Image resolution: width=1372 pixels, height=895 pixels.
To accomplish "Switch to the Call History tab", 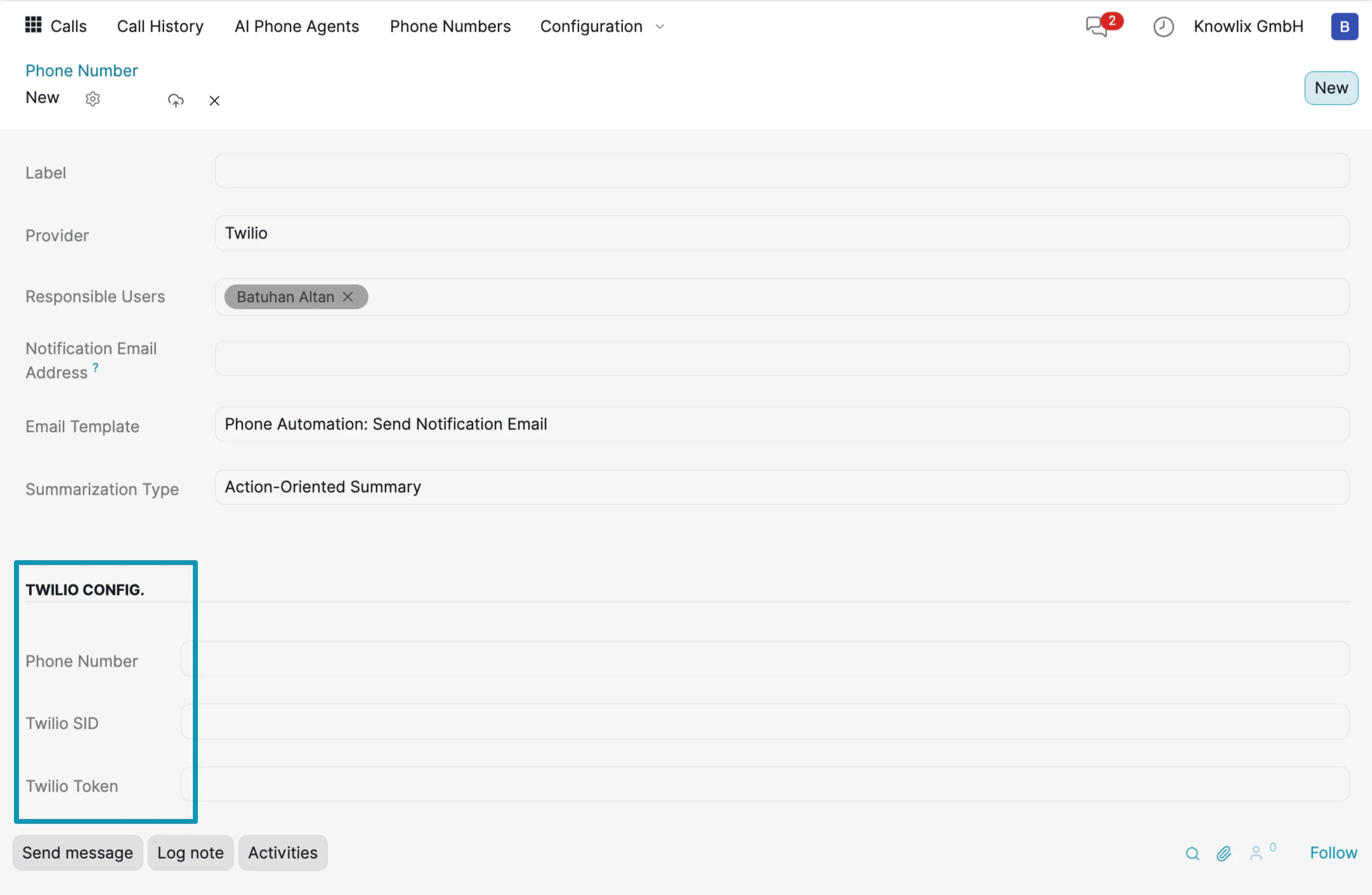I will (x=160, y=26).
